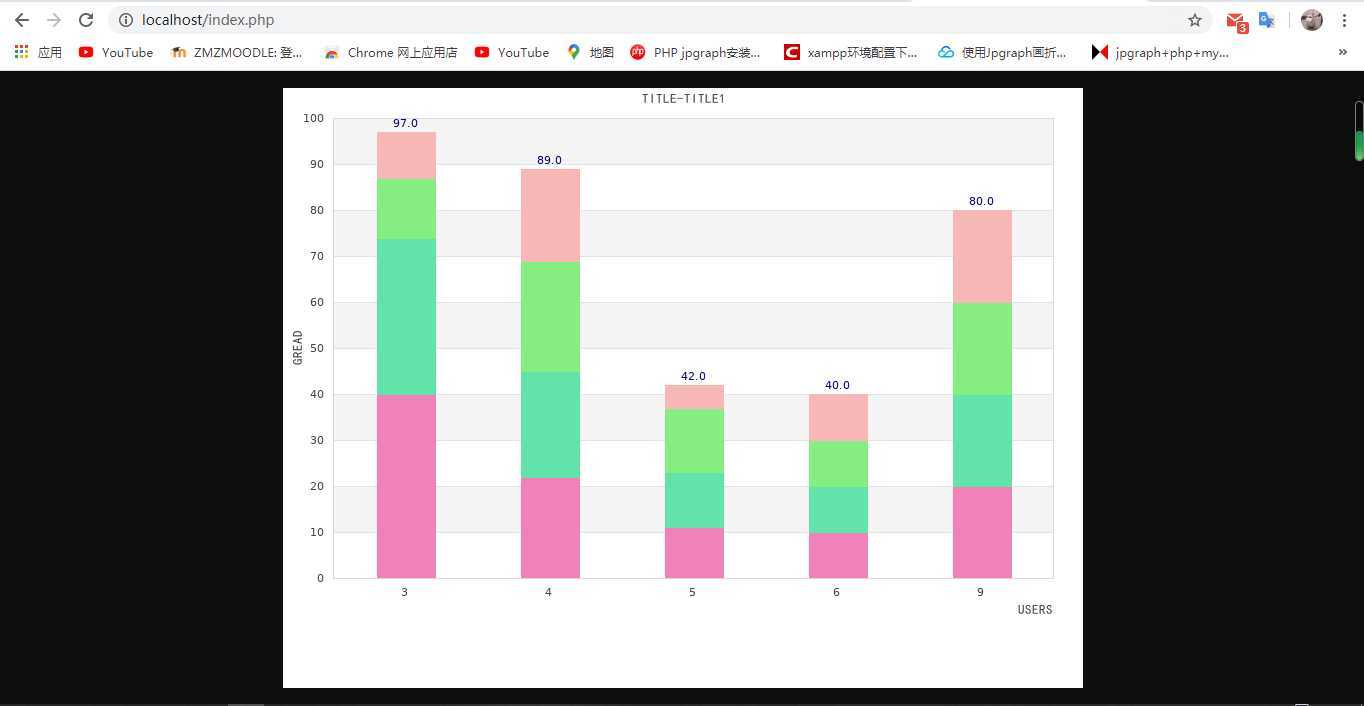Click the y-axis tick label 100

(314, 118)
